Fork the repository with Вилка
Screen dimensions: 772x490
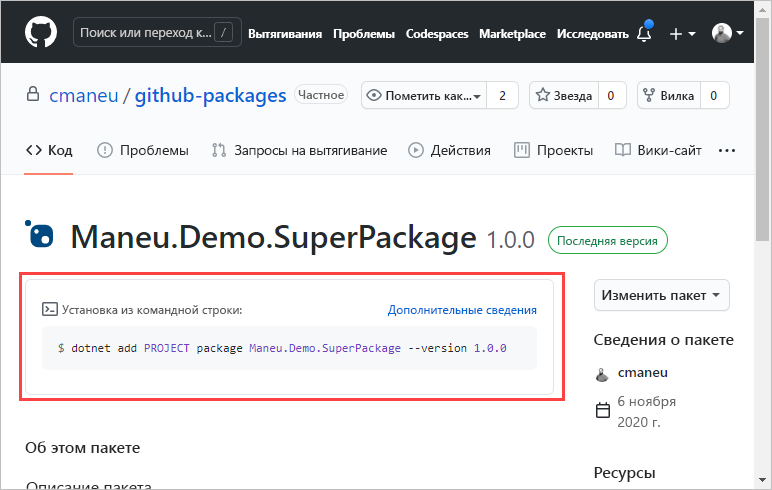coord(669,95)
